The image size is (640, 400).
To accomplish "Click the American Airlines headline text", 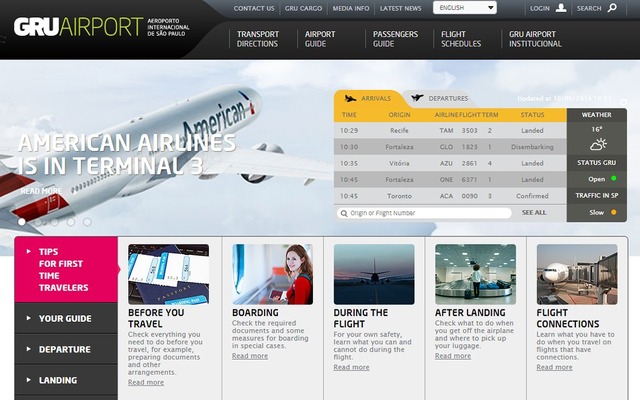I will (127, 154).
